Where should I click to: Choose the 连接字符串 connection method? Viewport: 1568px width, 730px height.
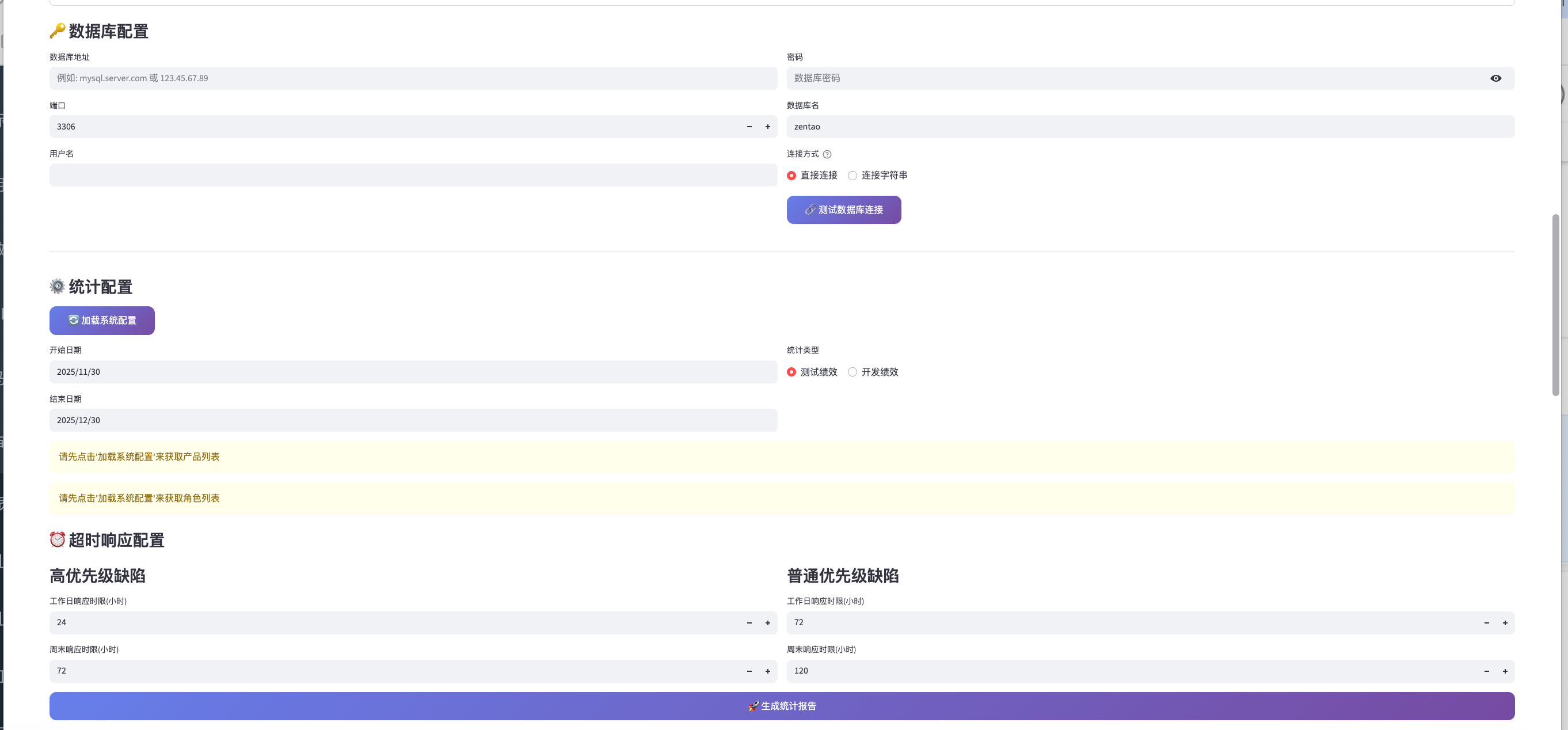[x=852, y=176]
